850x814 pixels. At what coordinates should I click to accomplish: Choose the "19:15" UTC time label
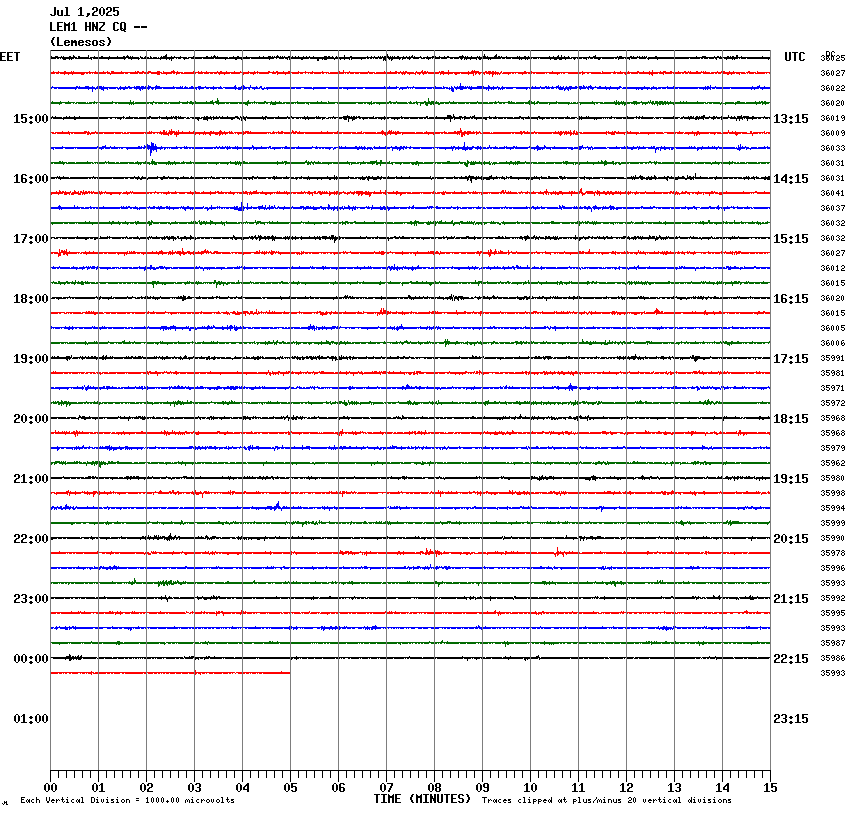791,479
